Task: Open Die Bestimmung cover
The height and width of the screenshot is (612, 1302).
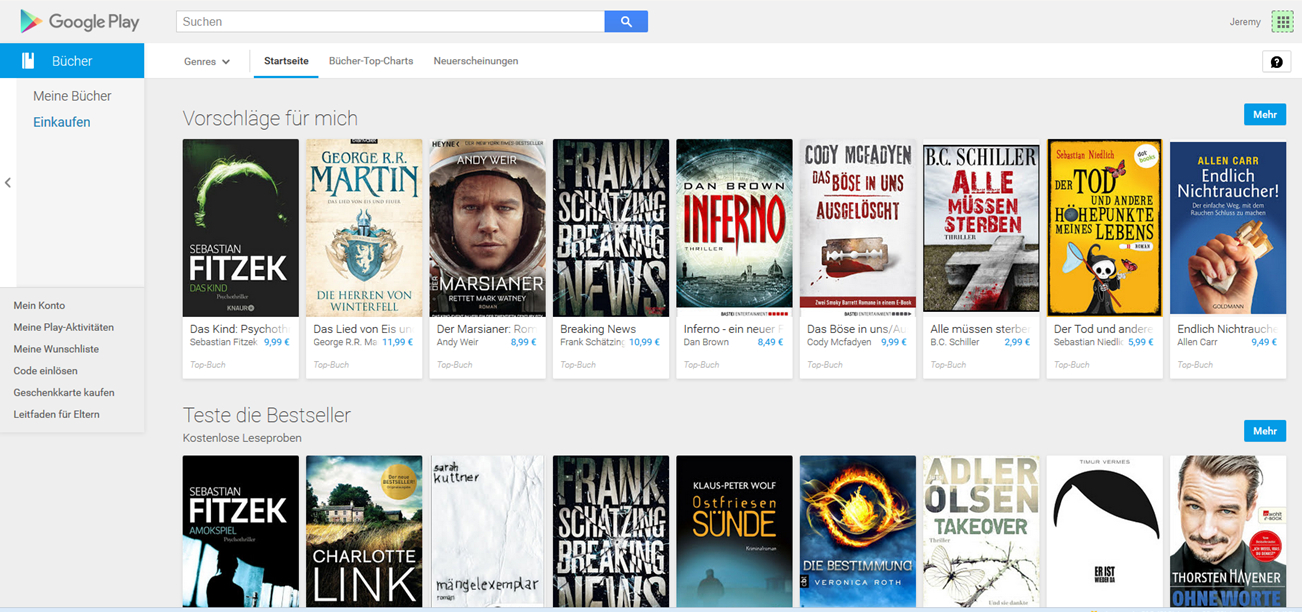Action: (x=858, y=531)
